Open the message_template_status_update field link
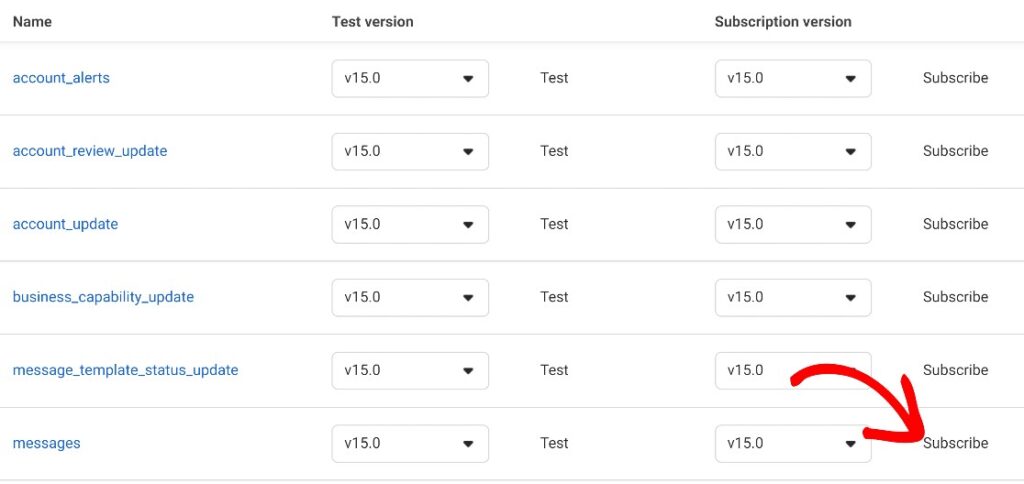 [125, 370]
